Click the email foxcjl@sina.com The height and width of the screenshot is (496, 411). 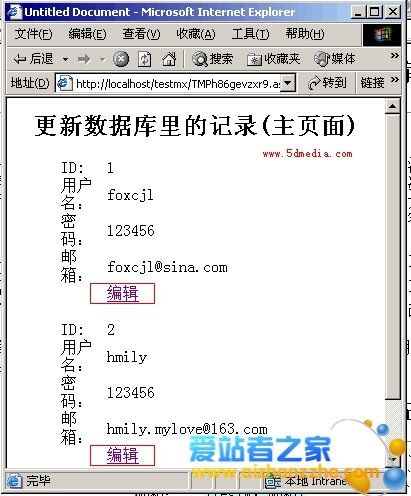click(x=167, y=267)
